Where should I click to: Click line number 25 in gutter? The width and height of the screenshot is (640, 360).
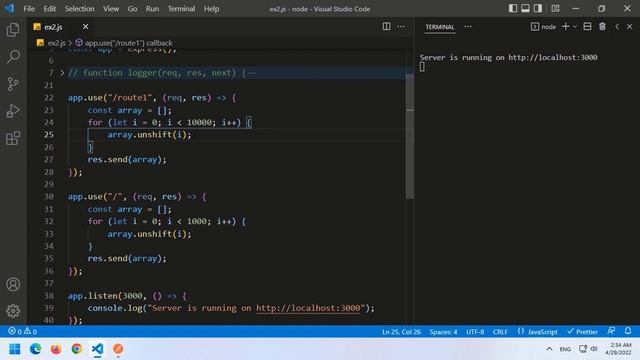click(49, 135)
